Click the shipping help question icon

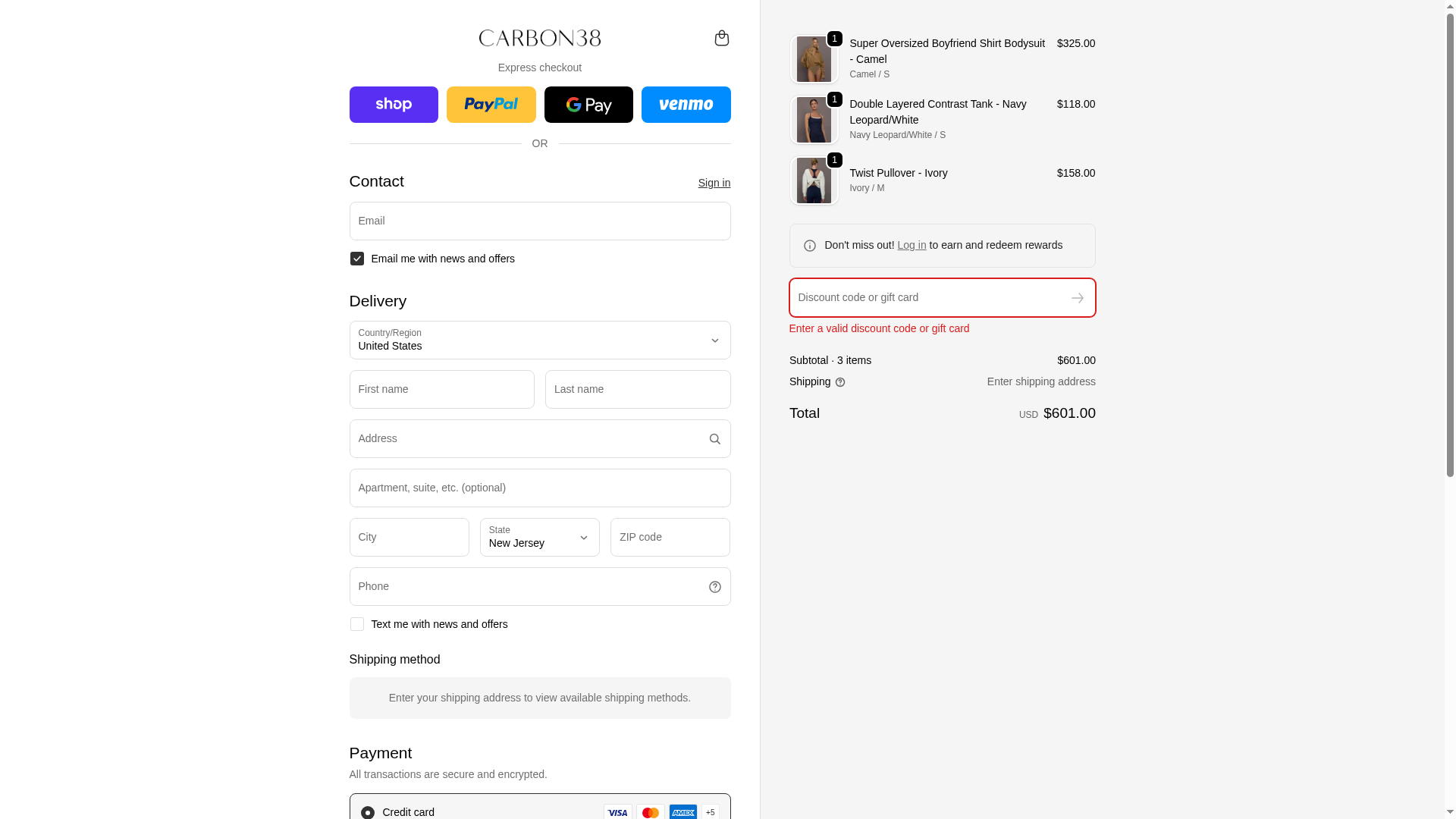click(x=840, y=382)
